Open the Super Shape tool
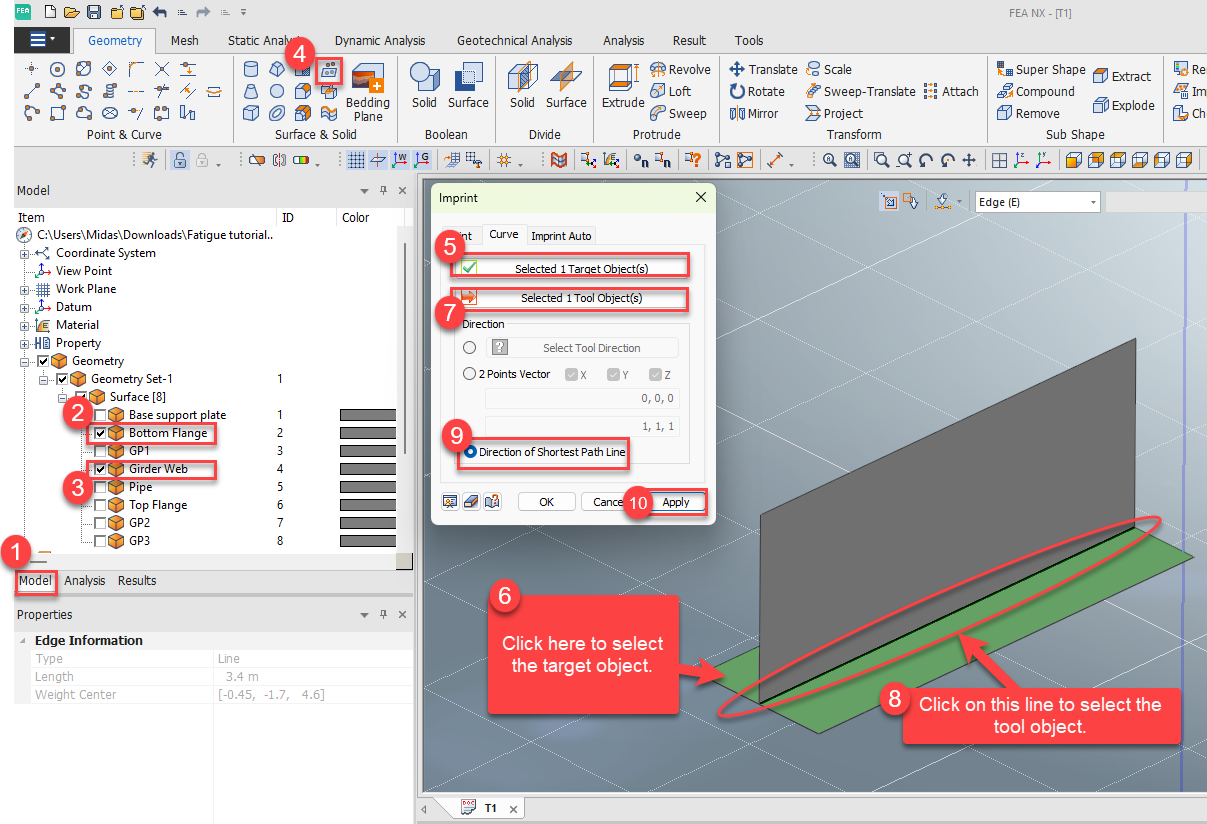This screenshot has height=824, width=1207. point(1041,69)
